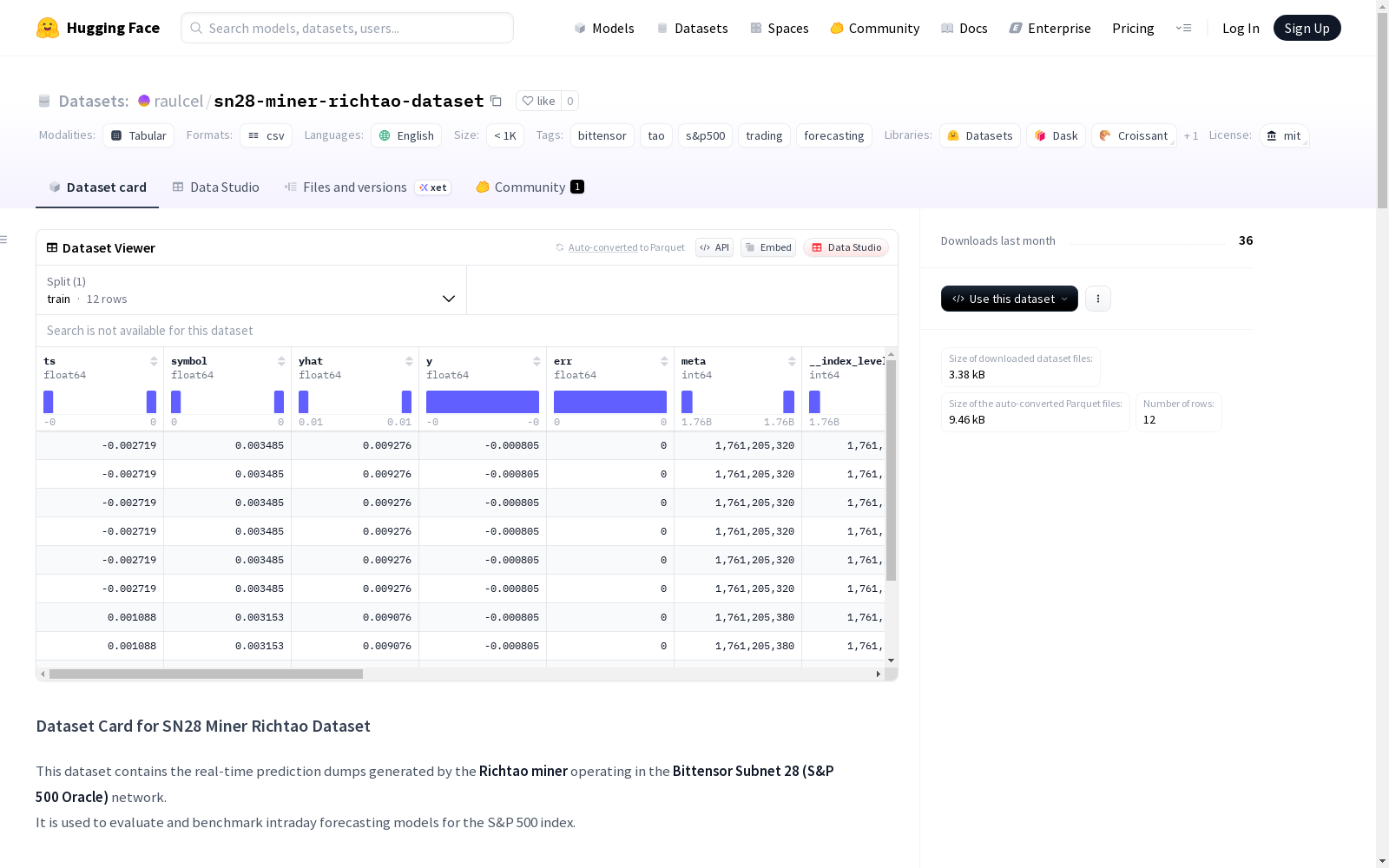This screenshot has height=868, width=1389.
Task: Select the Dask library tag
Action: point(1056,135)
